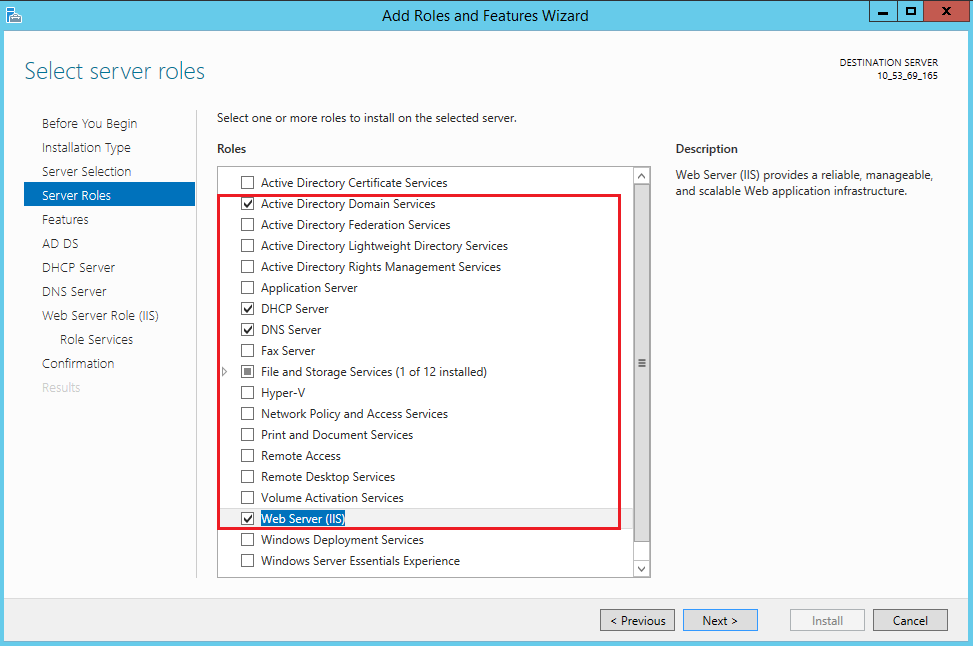This screenshot has width=973, height=646.
Task: Open the DNS Server wizard step
Action: (74, 292)
